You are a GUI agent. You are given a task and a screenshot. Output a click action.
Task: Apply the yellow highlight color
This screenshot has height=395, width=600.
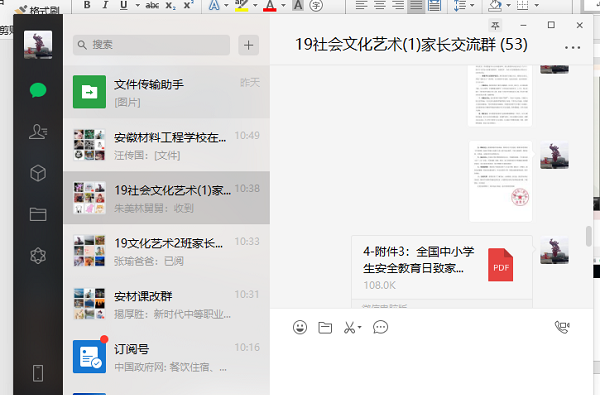pyautogui.click(x=241, y=5)
